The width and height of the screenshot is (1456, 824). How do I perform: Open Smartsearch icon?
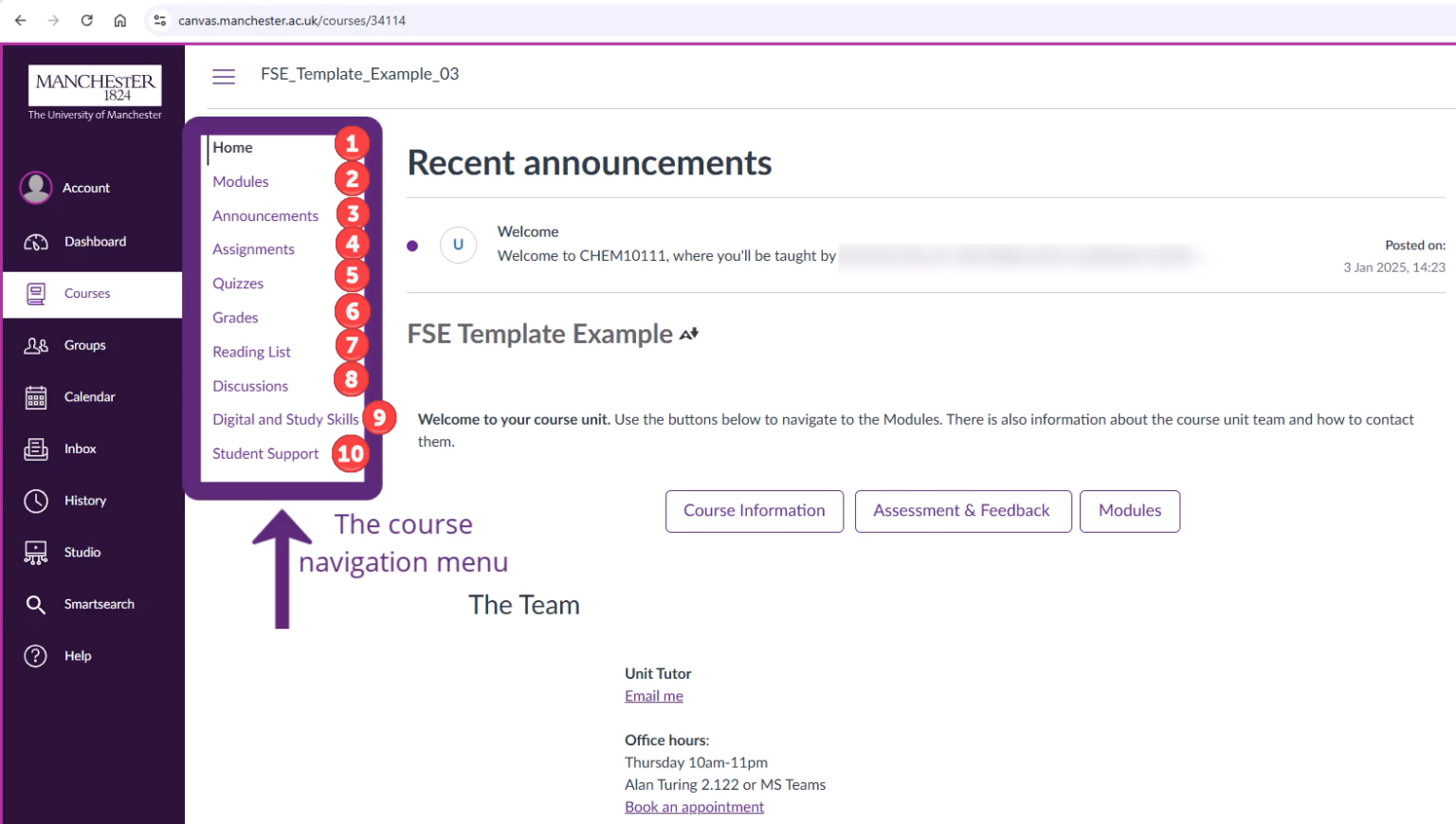[x=35, y=604]
